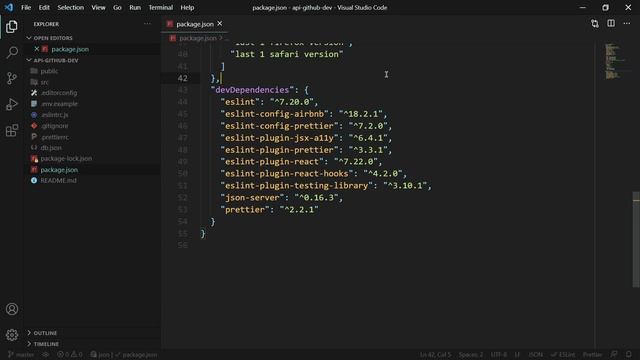Open the File menu

[26, 7]
